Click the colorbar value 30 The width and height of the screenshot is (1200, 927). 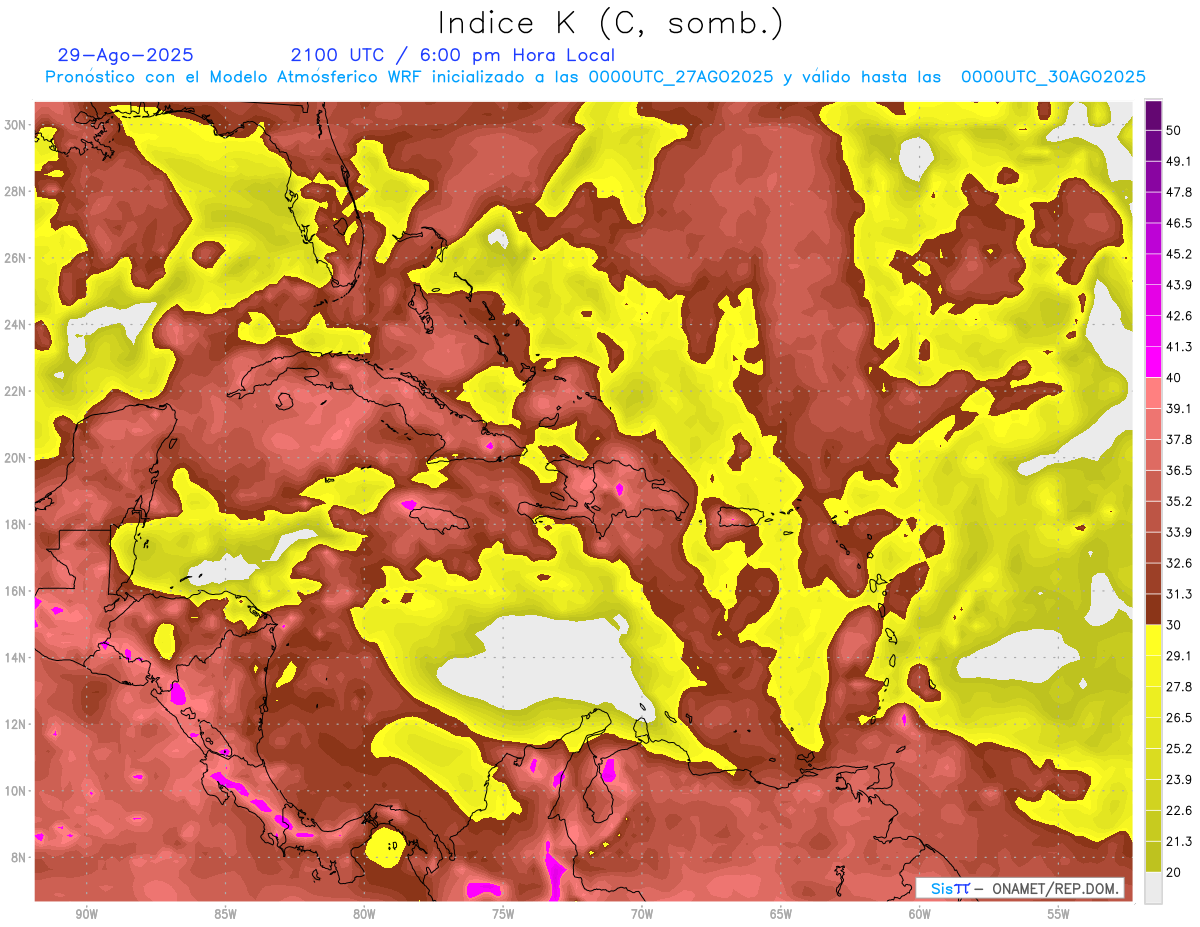coord(1175,625)
